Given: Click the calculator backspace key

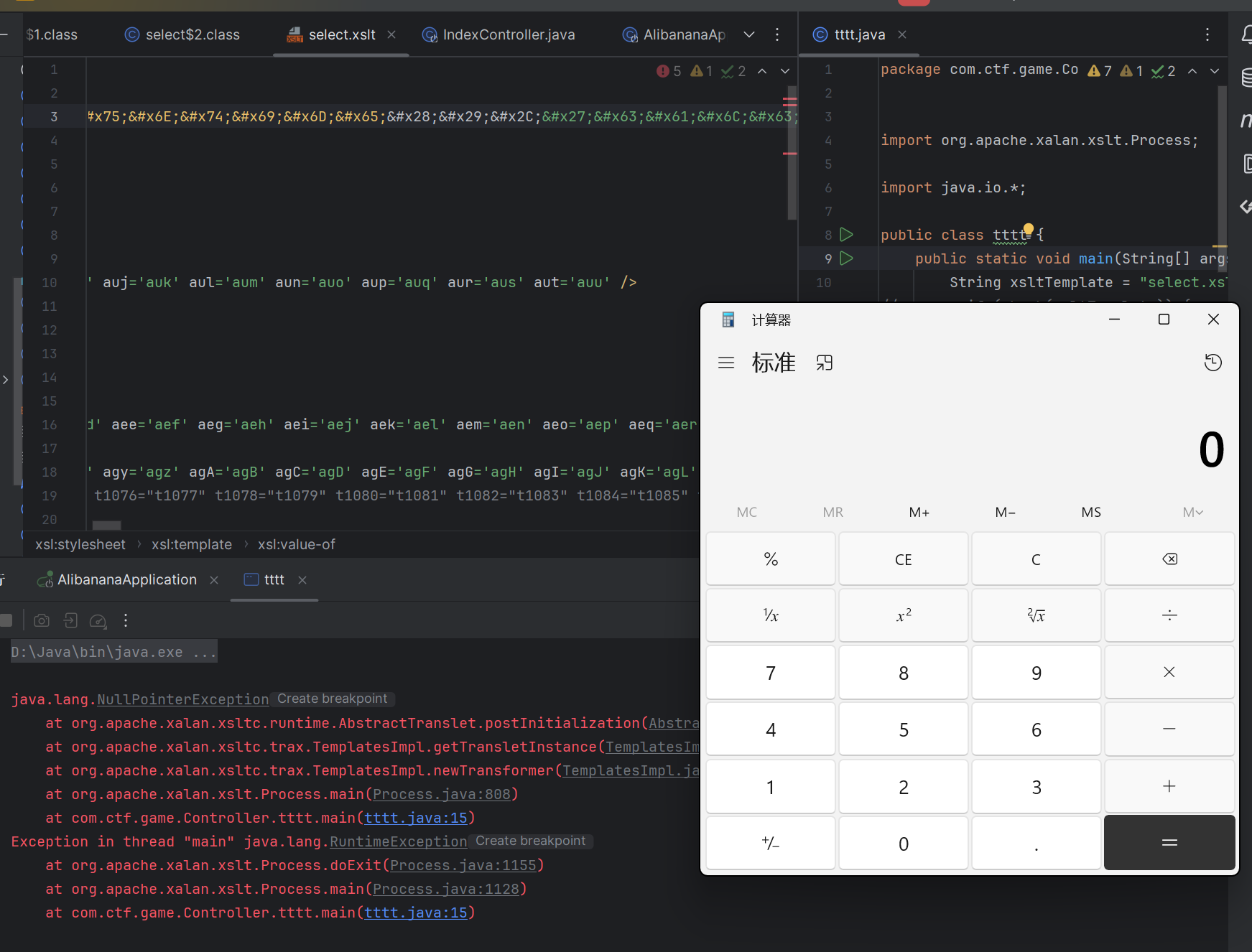Looking at the screenshot, I should [x=1169, y=559].
